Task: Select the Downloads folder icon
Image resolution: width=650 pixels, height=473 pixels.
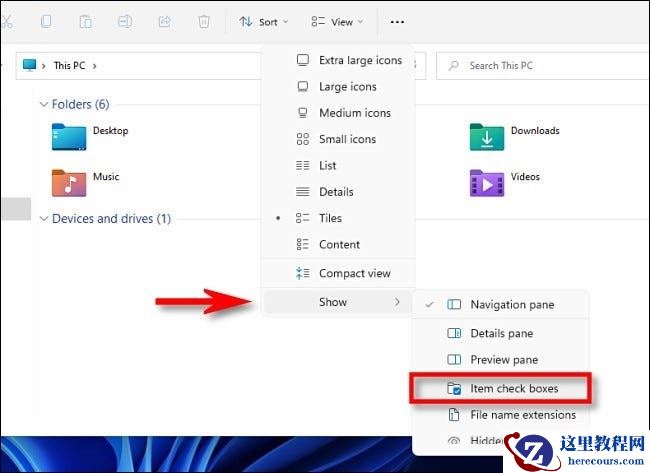Action: pyautogui.click(x=487, y=137)
